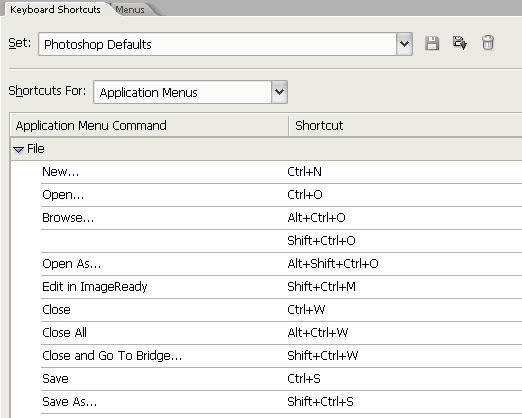Open the Shortcuts For dropdown arrow
The width and height of the screenshot is (522, 418).
pyautogui.click(x=279, y=92)
